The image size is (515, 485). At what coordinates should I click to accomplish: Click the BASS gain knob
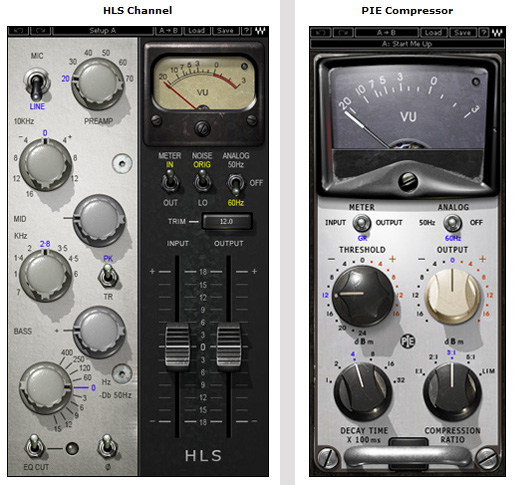pos(99,331)
